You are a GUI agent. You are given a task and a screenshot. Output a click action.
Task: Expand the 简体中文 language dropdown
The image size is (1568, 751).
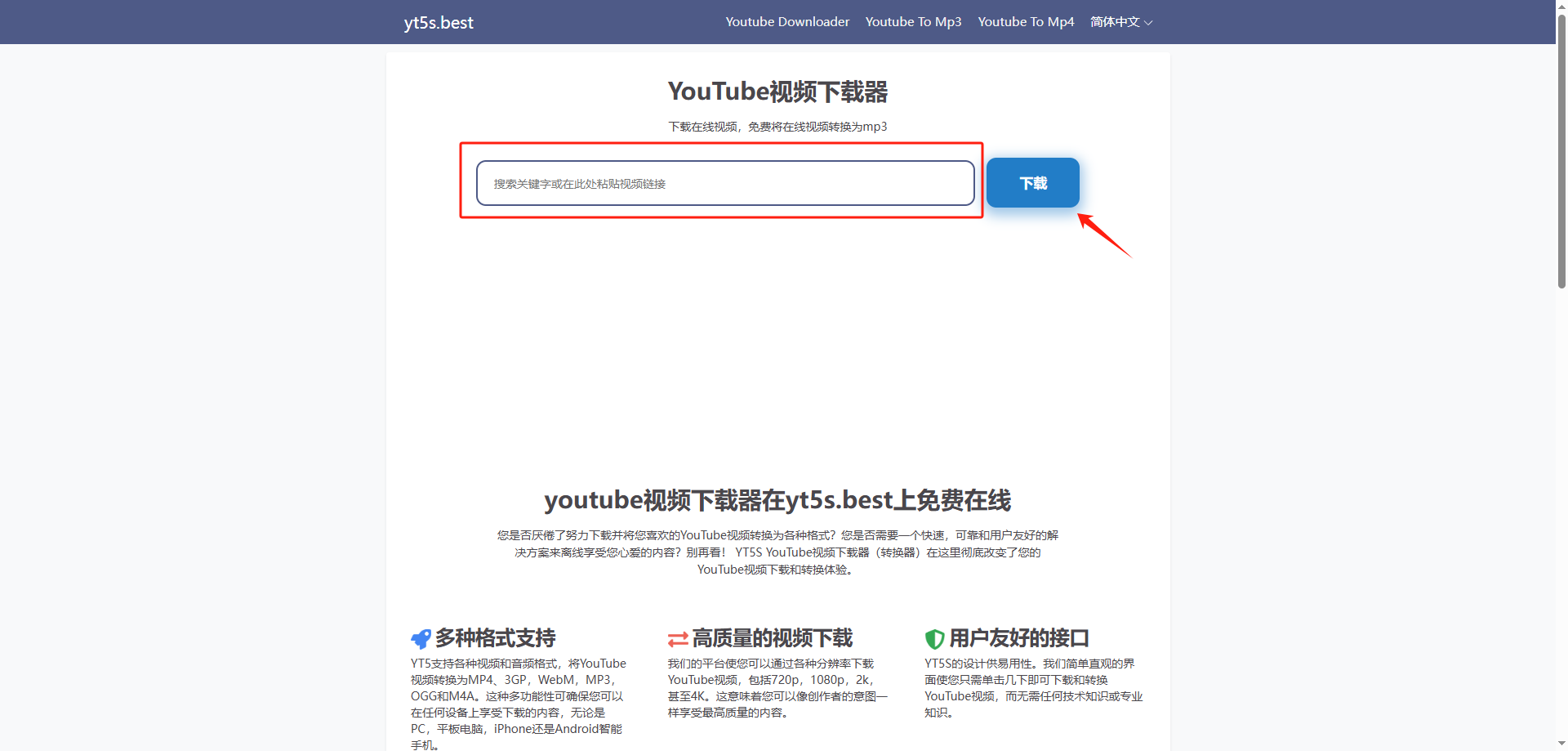1121,22
